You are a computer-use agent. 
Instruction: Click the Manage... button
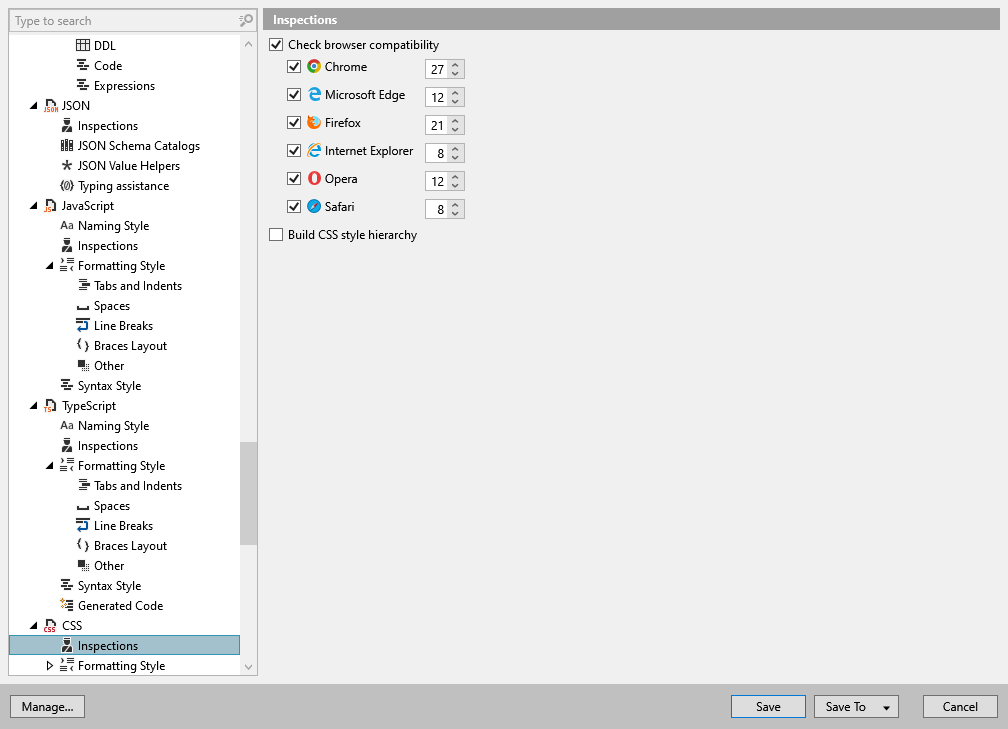point(48,706)
